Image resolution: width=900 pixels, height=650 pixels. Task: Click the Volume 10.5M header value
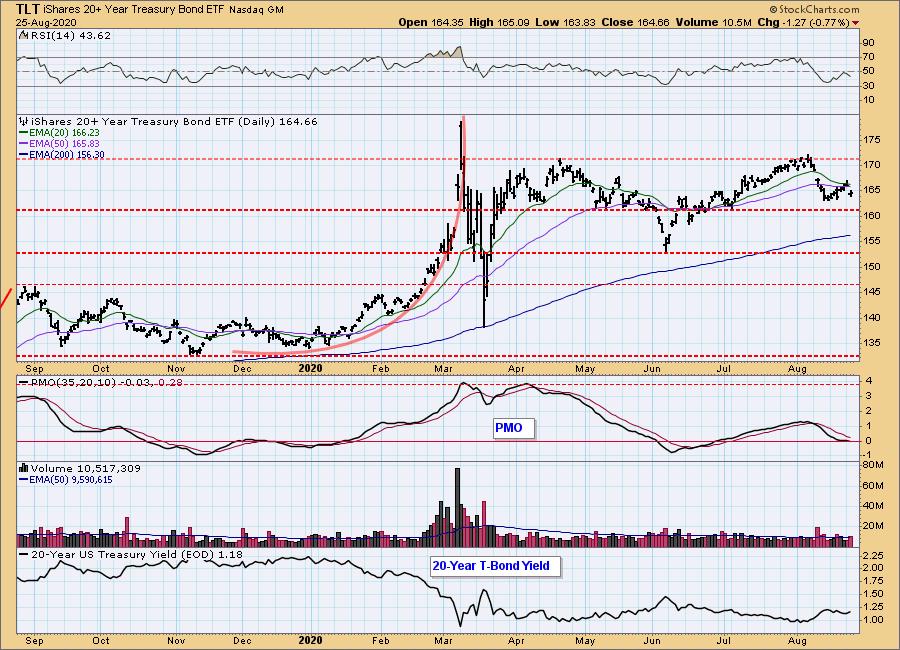click(x=713, y=22)
